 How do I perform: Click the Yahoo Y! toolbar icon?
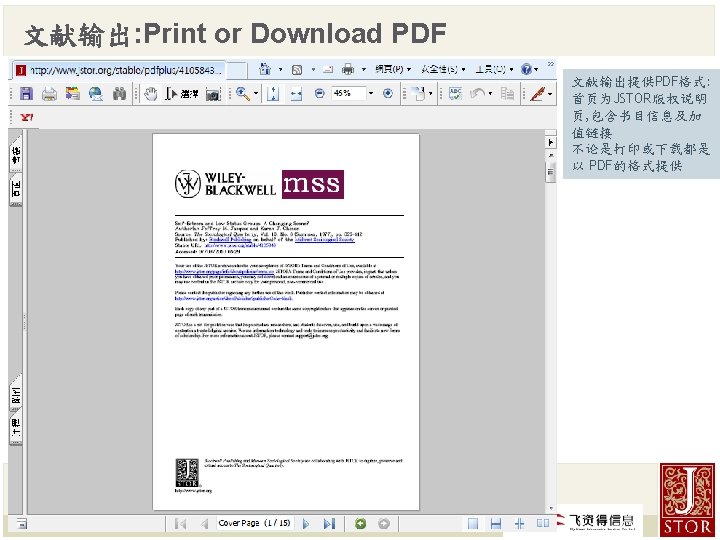[x=27, y=118]
